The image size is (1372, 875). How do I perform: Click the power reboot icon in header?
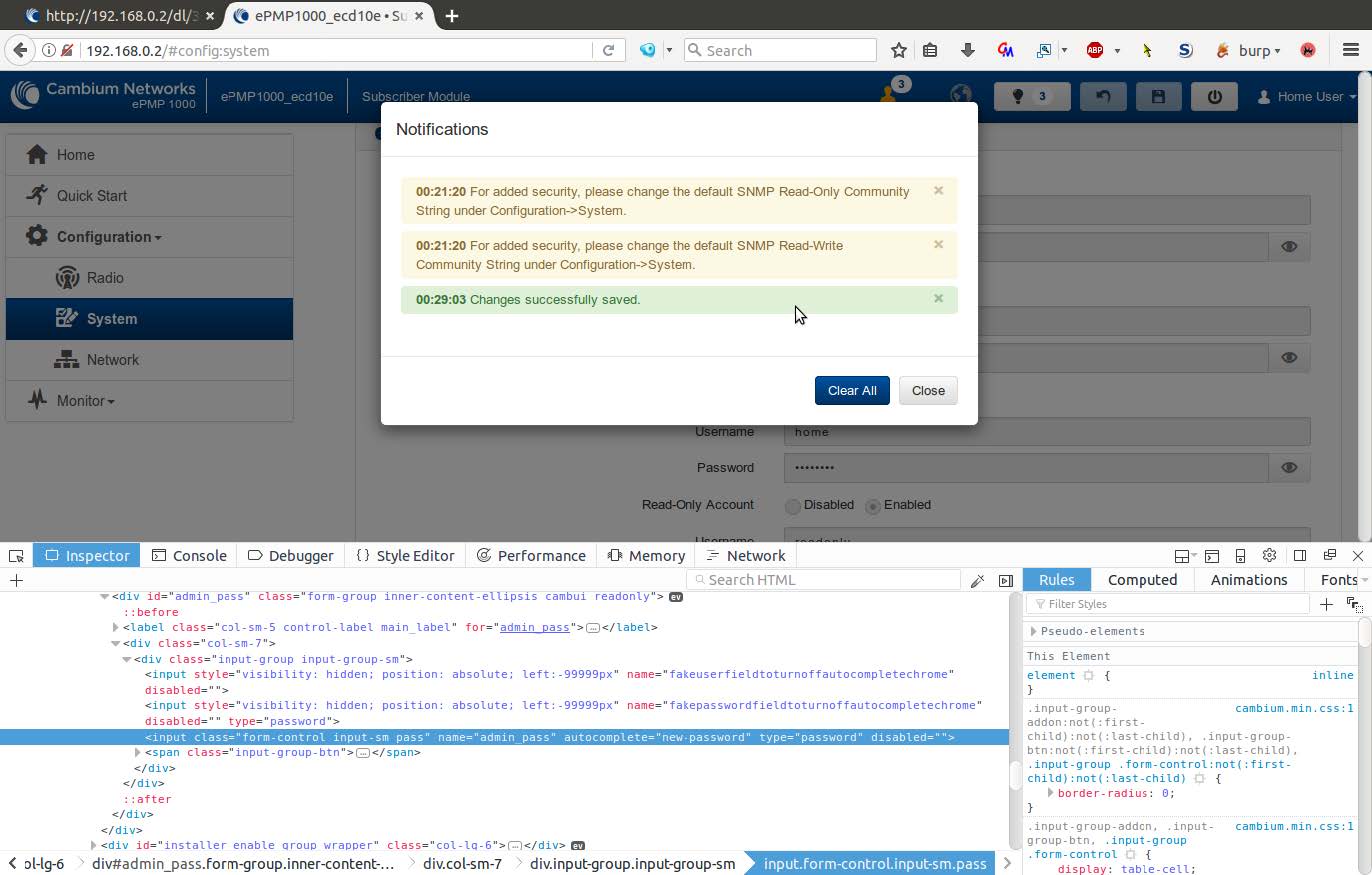click(x=1214, y=97)
